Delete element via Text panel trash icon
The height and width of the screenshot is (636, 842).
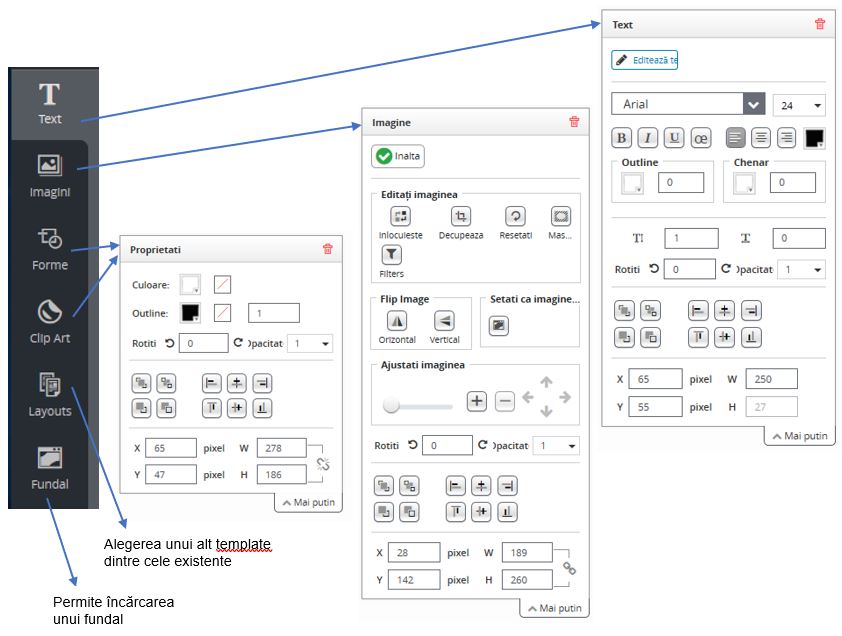click(820, 24)
